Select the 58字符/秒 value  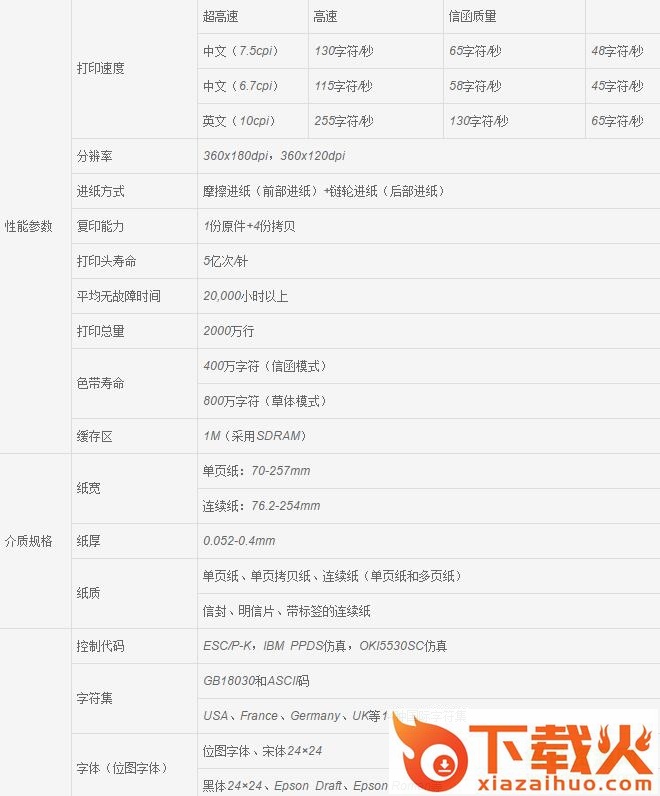475,86
